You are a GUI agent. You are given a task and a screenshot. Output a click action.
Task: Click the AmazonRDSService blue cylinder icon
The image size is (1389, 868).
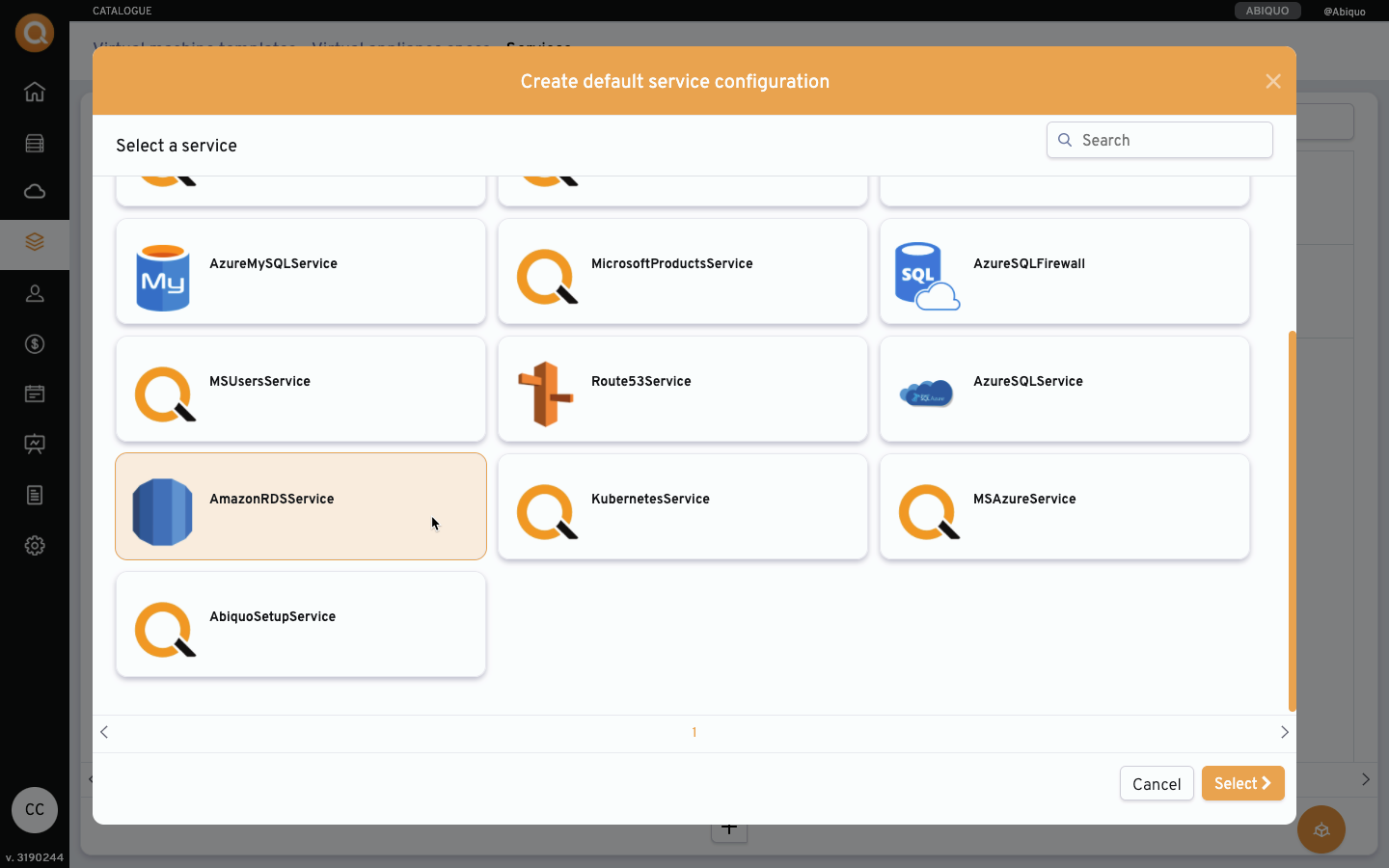point(162,512)
